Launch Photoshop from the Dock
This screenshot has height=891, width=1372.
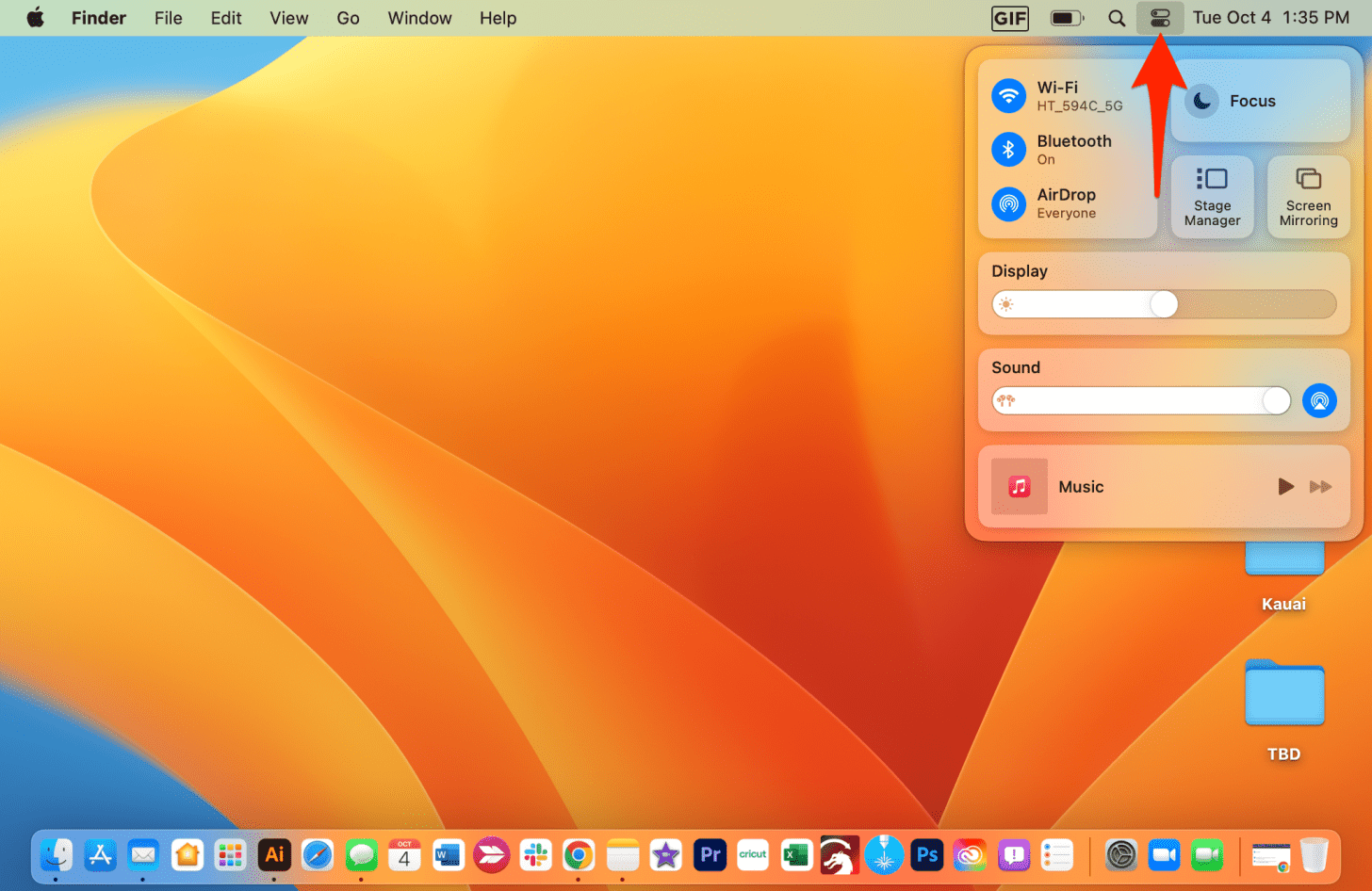click(x=926, y=855)
